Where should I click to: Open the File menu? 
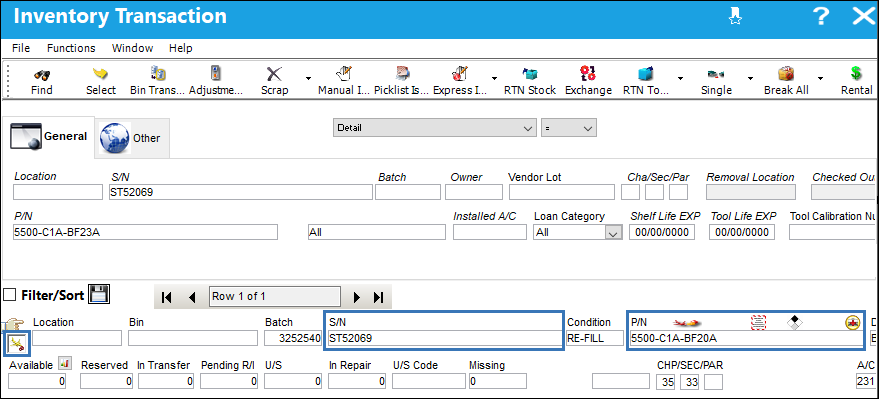pyautogui.click(x=21, y=48)
